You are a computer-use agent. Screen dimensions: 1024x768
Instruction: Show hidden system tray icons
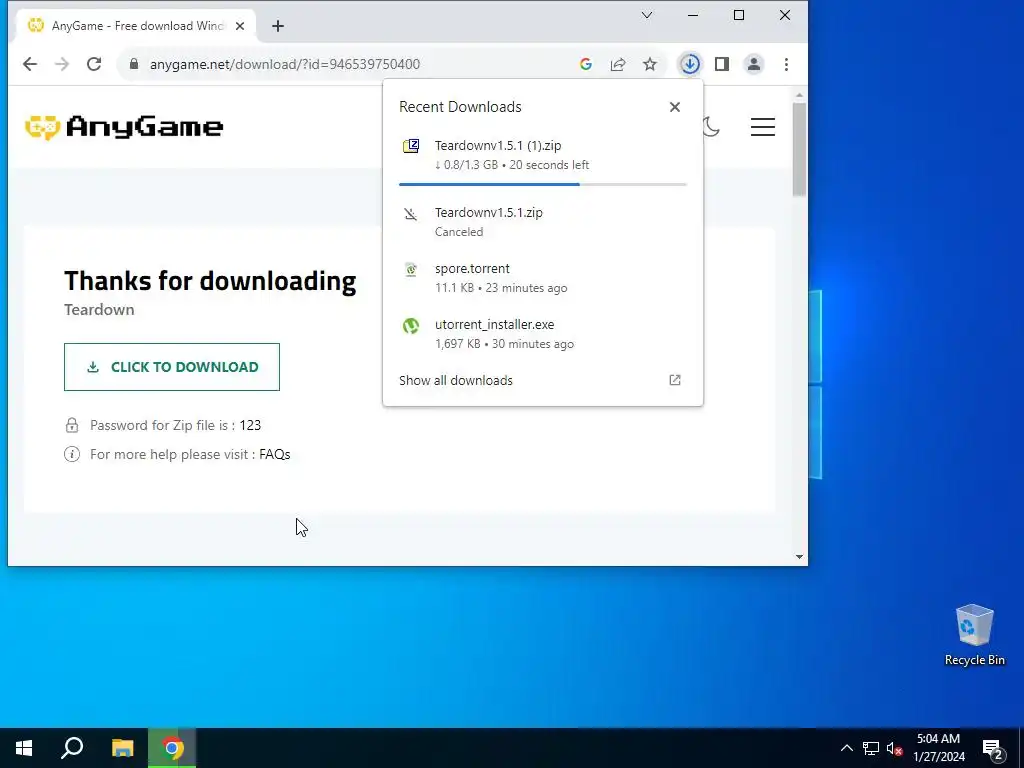point(846,748)
